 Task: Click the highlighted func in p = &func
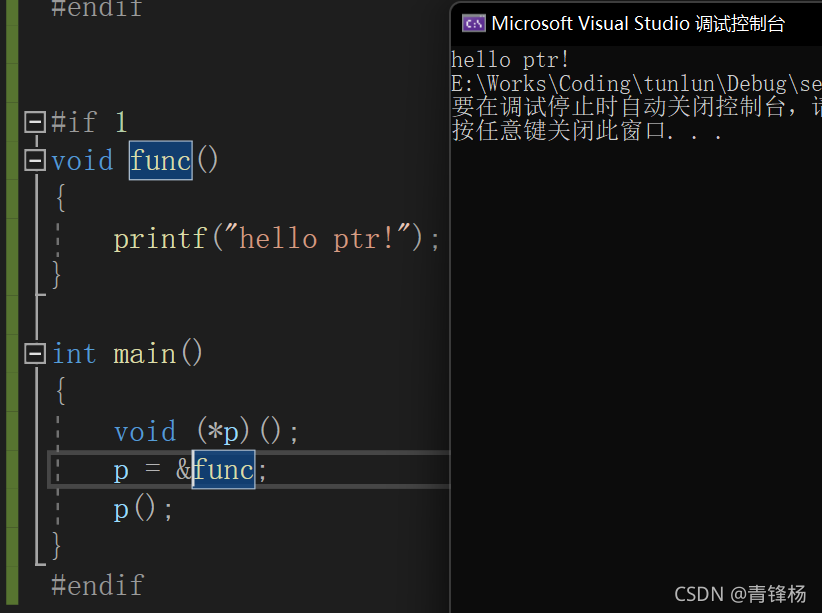[x=223, y=469]
